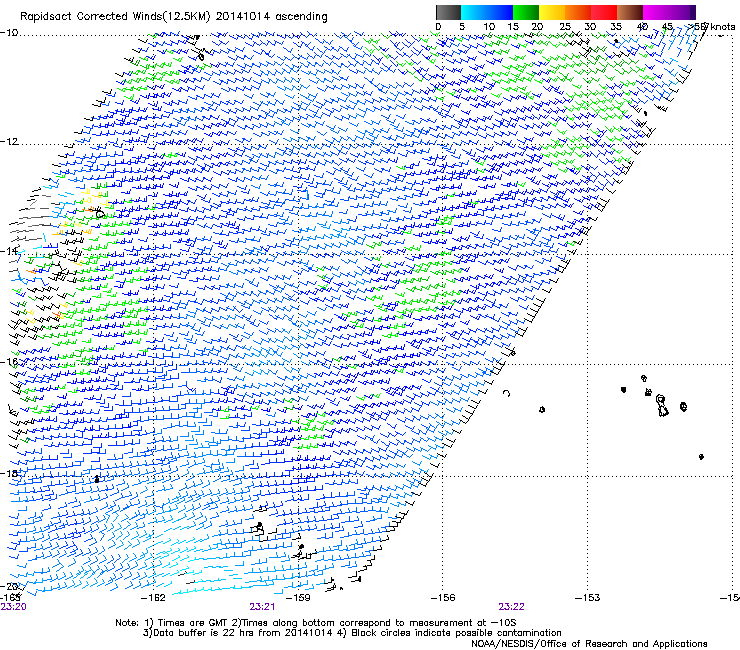The width and height of the screenshot is (740, 650).
Task: Pick the orange 25-30 knots legend segment
Action: [578, 12]
